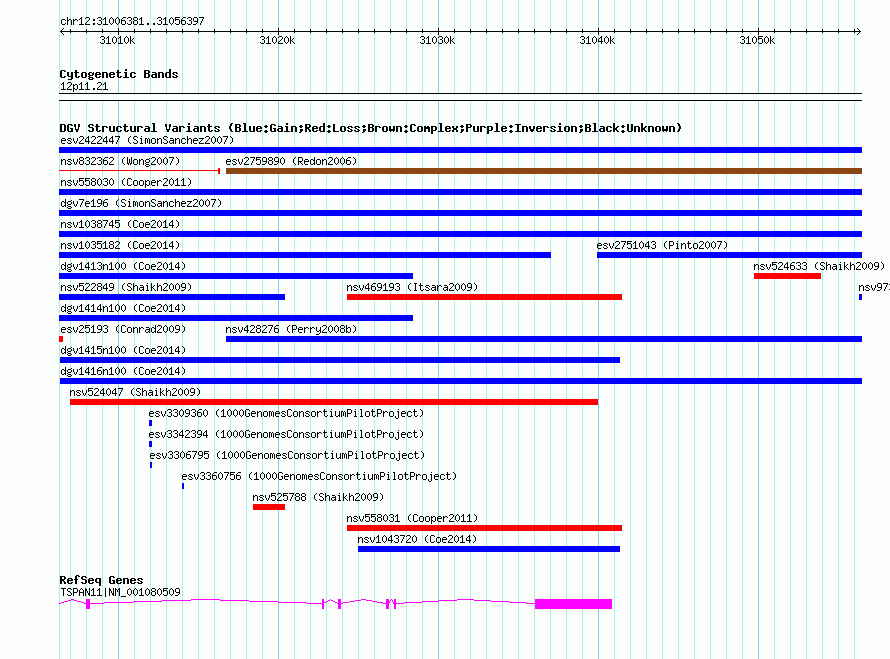Click the brown esv2759890 complex variant bar
The width and height of the screenshot is (890, 659).
point(544,171)
